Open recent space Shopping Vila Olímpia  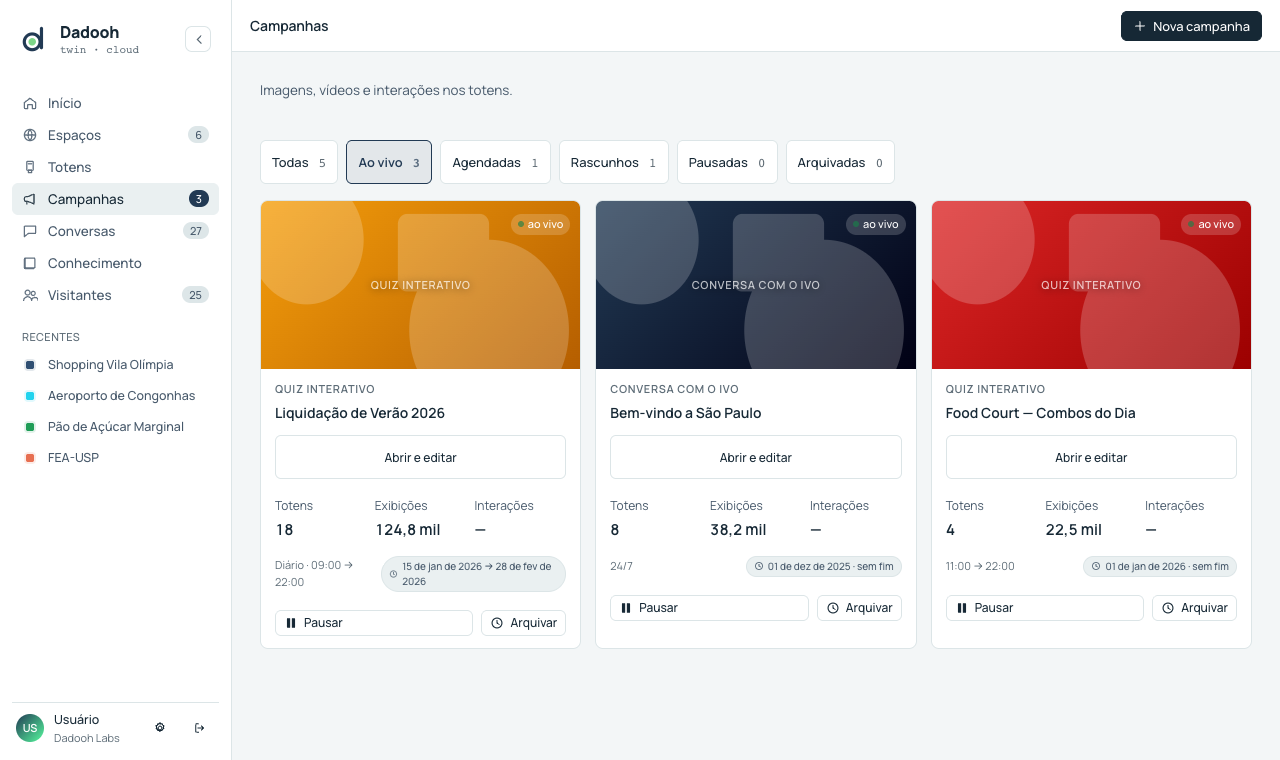115,365
